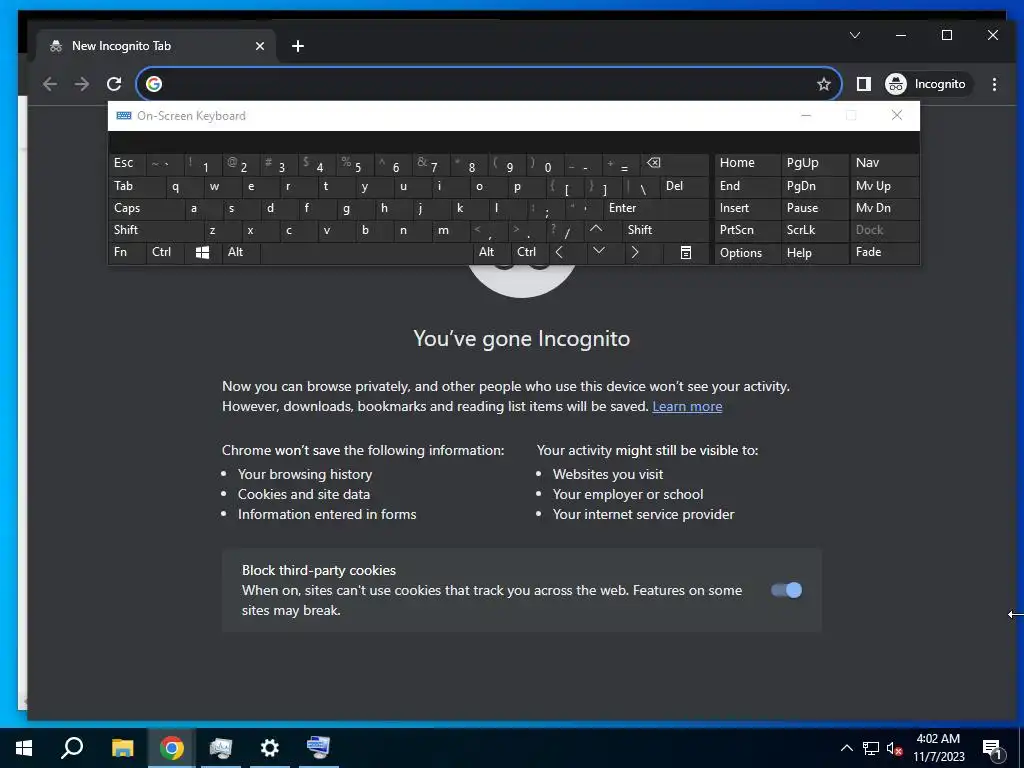Click Backspace key on On-Screen Keyboard
Screen dimensions: 1024x768
[x=674, y=164]
